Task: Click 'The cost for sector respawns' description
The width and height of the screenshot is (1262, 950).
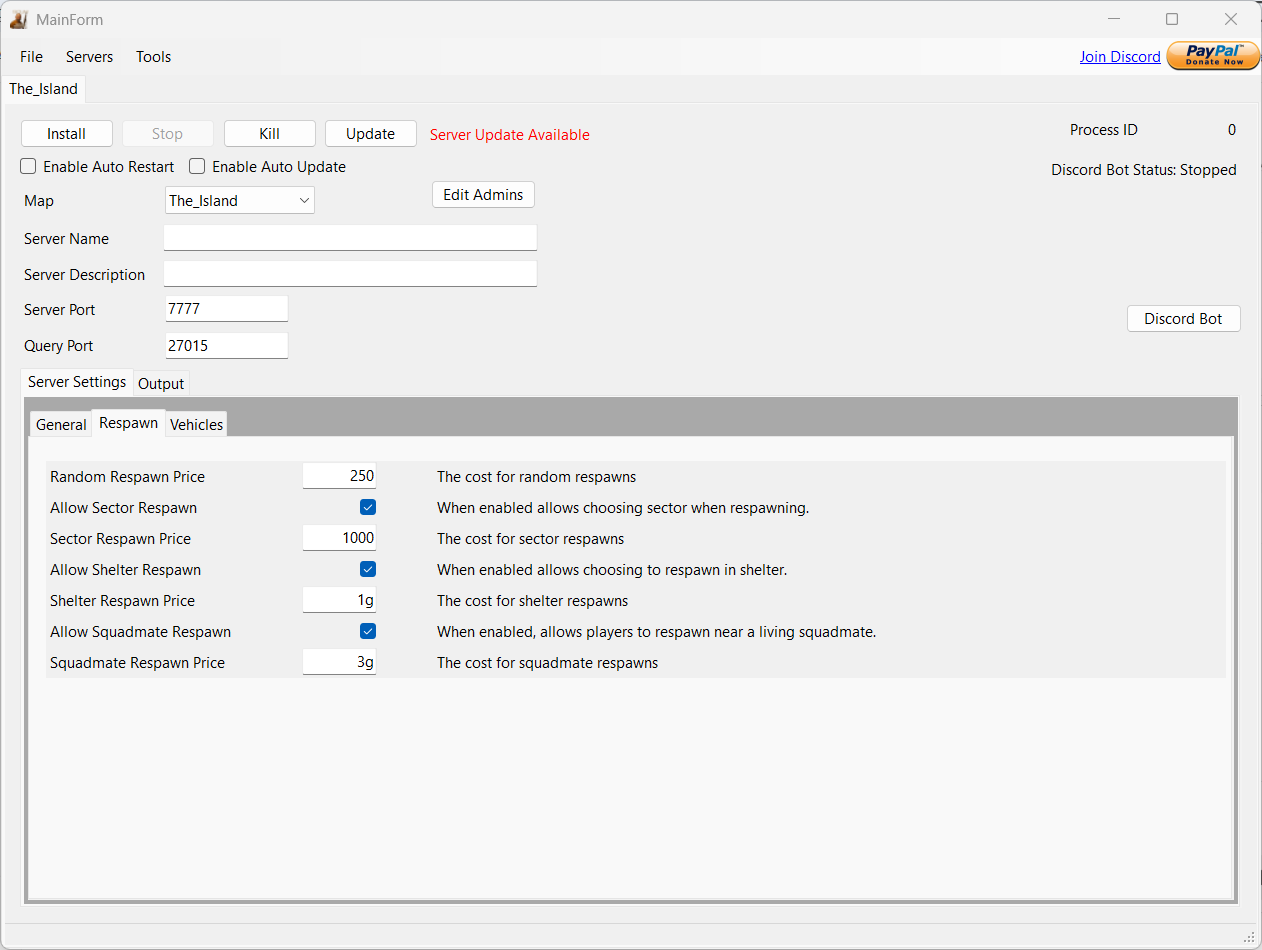Action: (x=531, y=539)
